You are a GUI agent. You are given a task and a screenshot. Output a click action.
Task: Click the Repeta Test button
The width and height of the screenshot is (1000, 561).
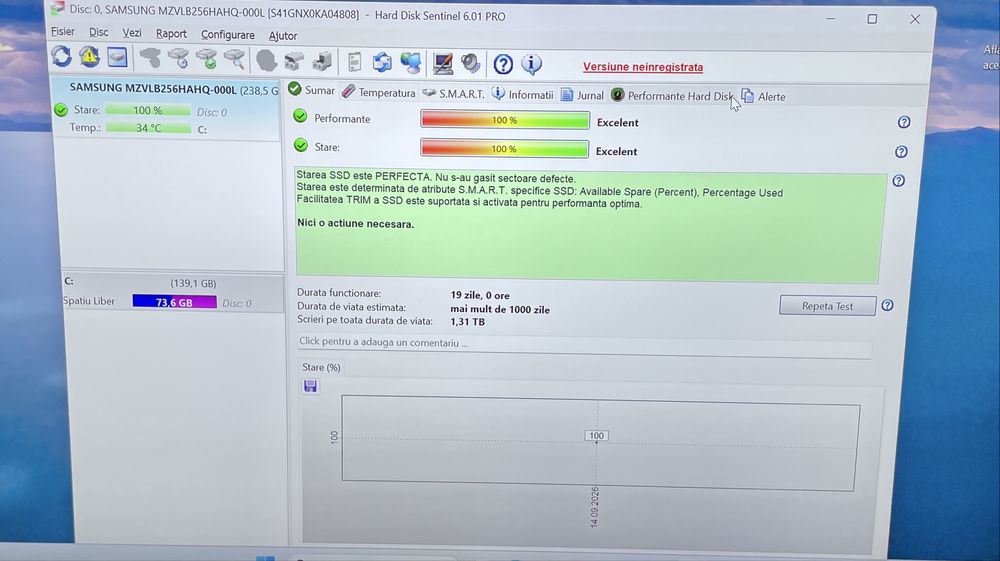(827, 305)
